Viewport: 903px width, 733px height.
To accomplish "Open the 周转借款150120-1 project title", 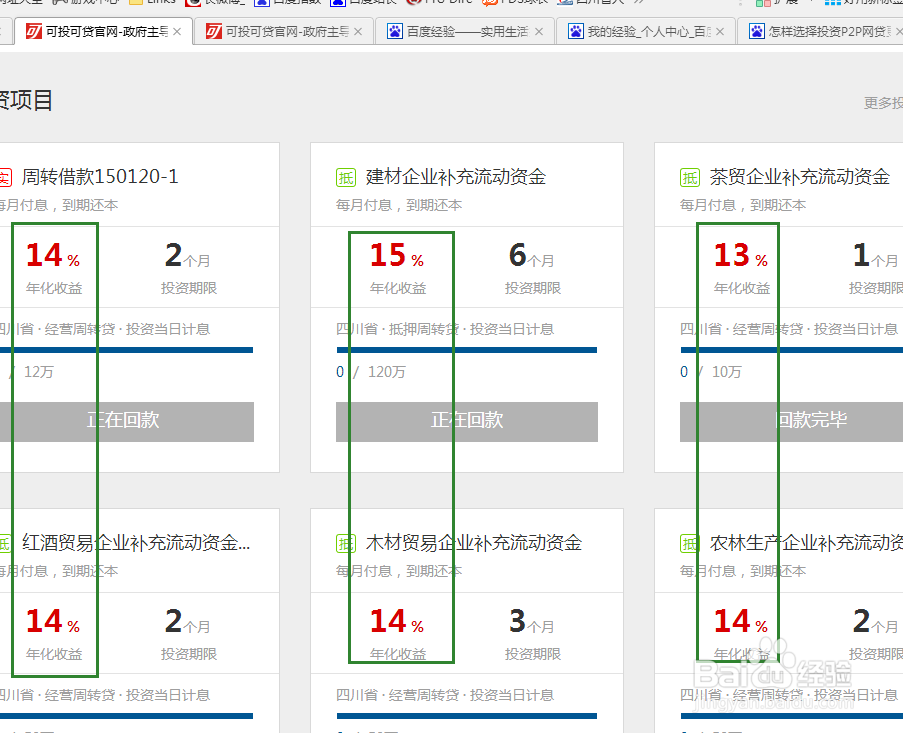I will pos(100,176).
